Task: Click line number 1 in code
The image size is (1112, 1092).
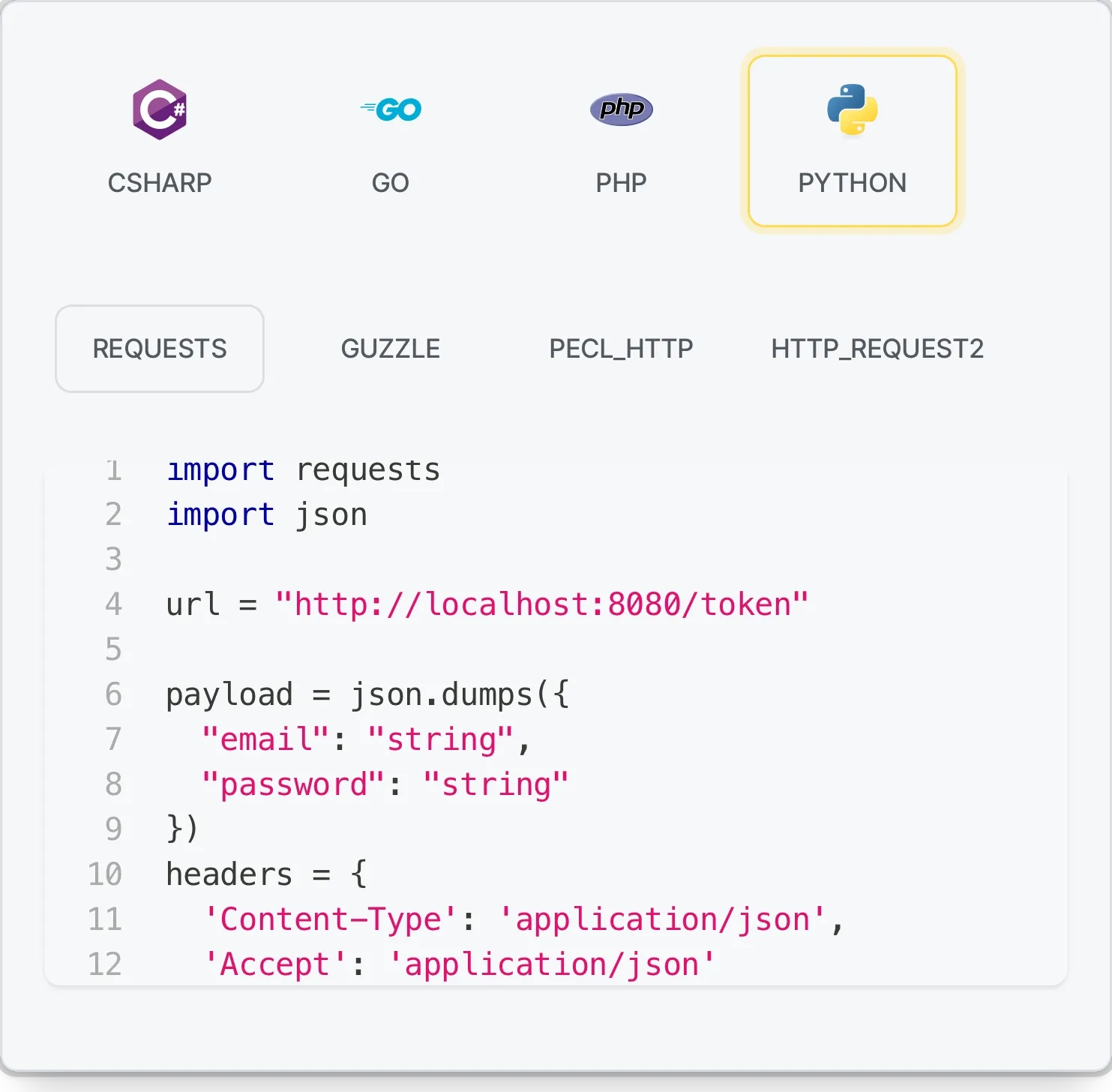Action: pyautogui.click(x=113, y=469)
